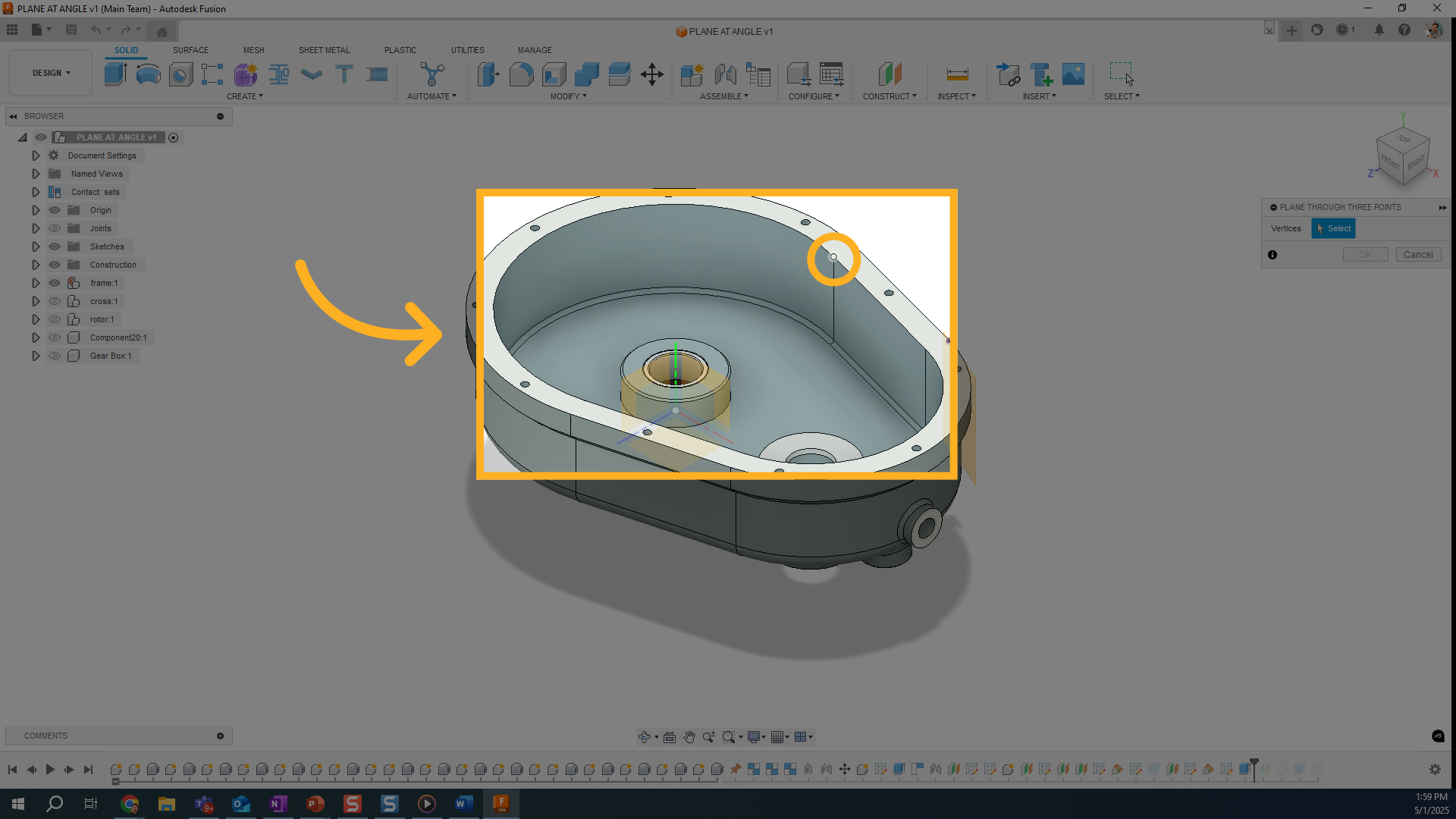Select the Hole tool icon
Screen dimensions: 1456x819
[180, 74]
